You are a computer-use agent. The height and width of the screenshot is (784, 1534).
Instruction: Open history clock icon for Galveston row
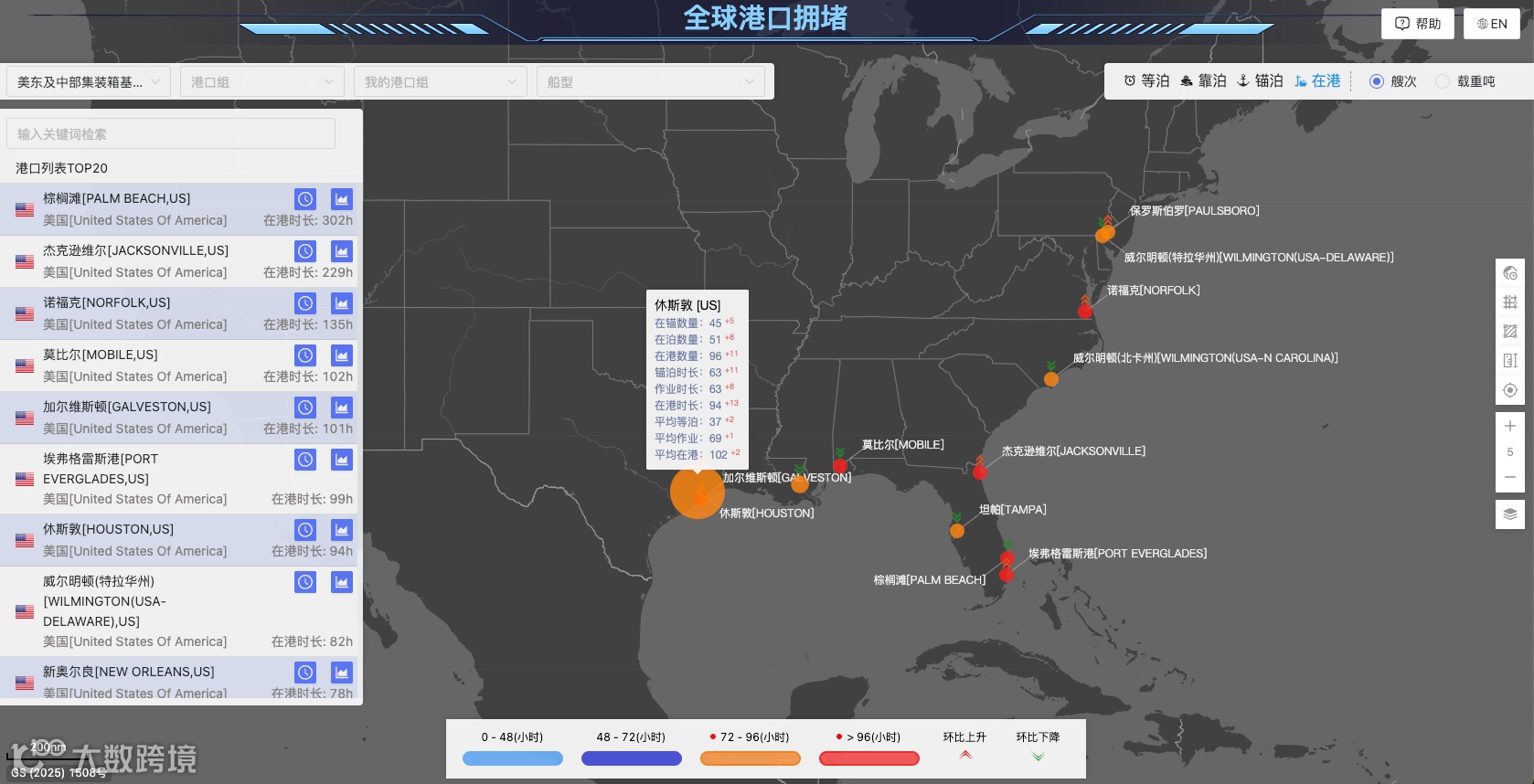coord(305,408)
